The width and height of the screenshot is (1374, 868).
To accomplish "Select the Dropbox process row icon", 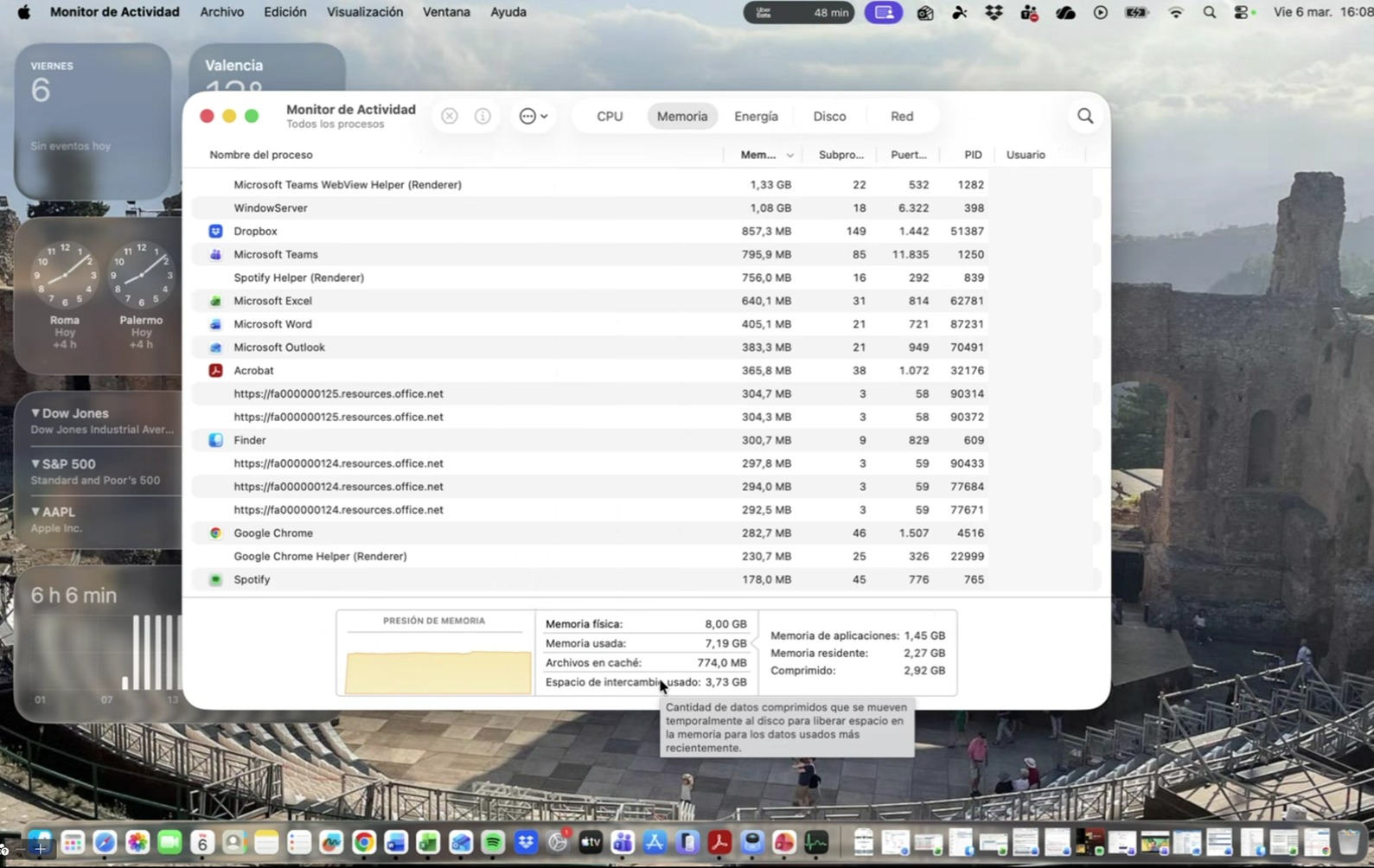I will pos(215,231).
